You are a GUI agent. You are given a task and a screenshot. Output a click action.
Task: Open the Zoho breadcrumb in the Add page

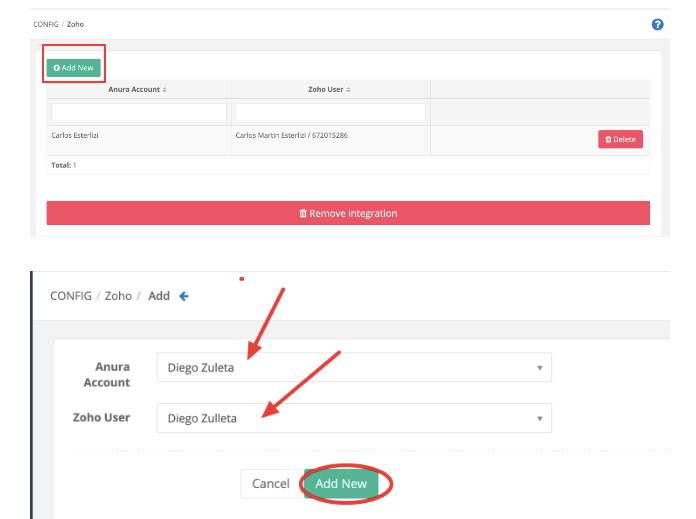click(x=118, y=296)
